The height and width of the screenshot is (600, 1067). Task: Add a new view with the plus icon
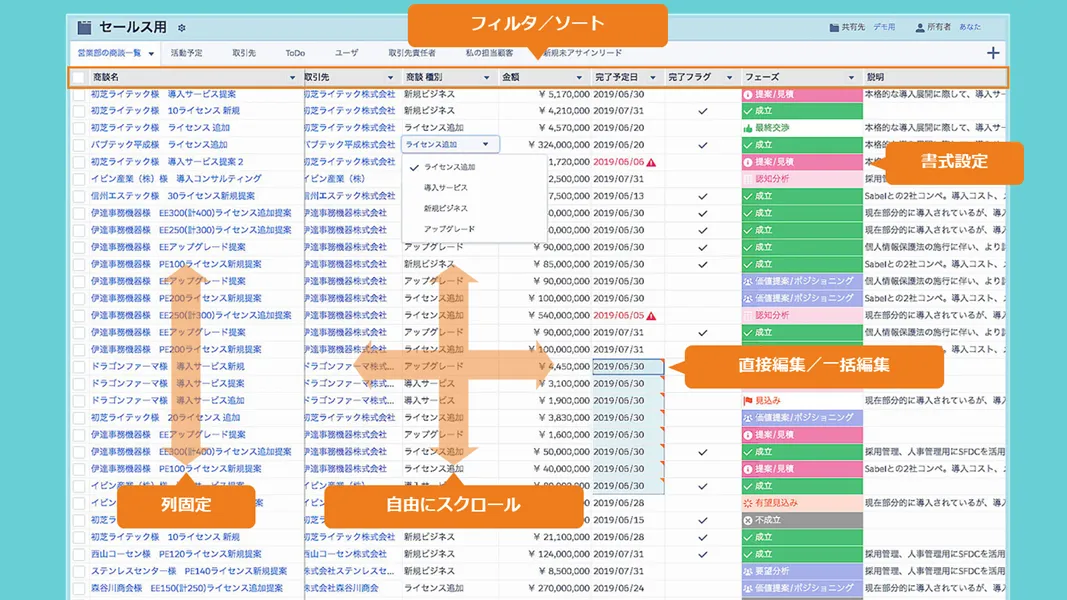(993, 53)
